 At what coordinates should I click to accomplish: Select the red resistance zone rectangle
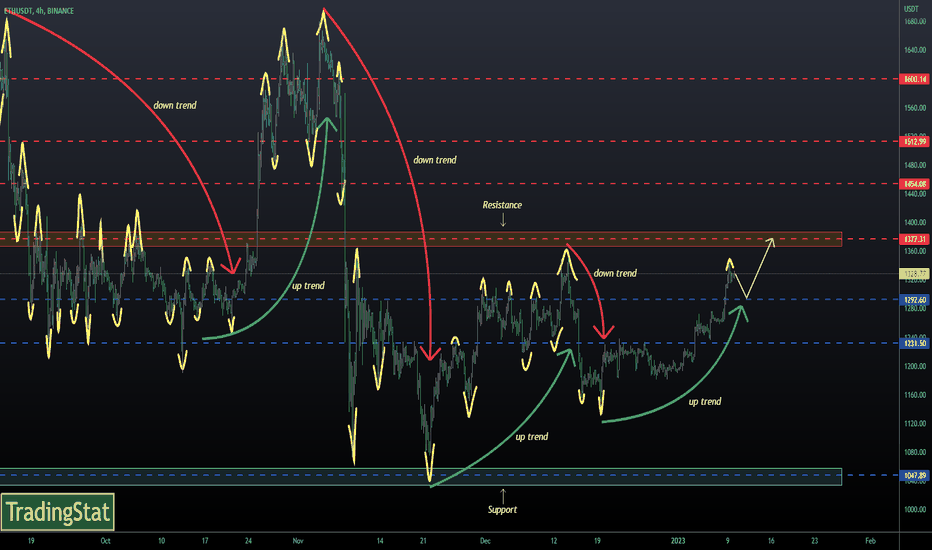(x=421, y=239)
